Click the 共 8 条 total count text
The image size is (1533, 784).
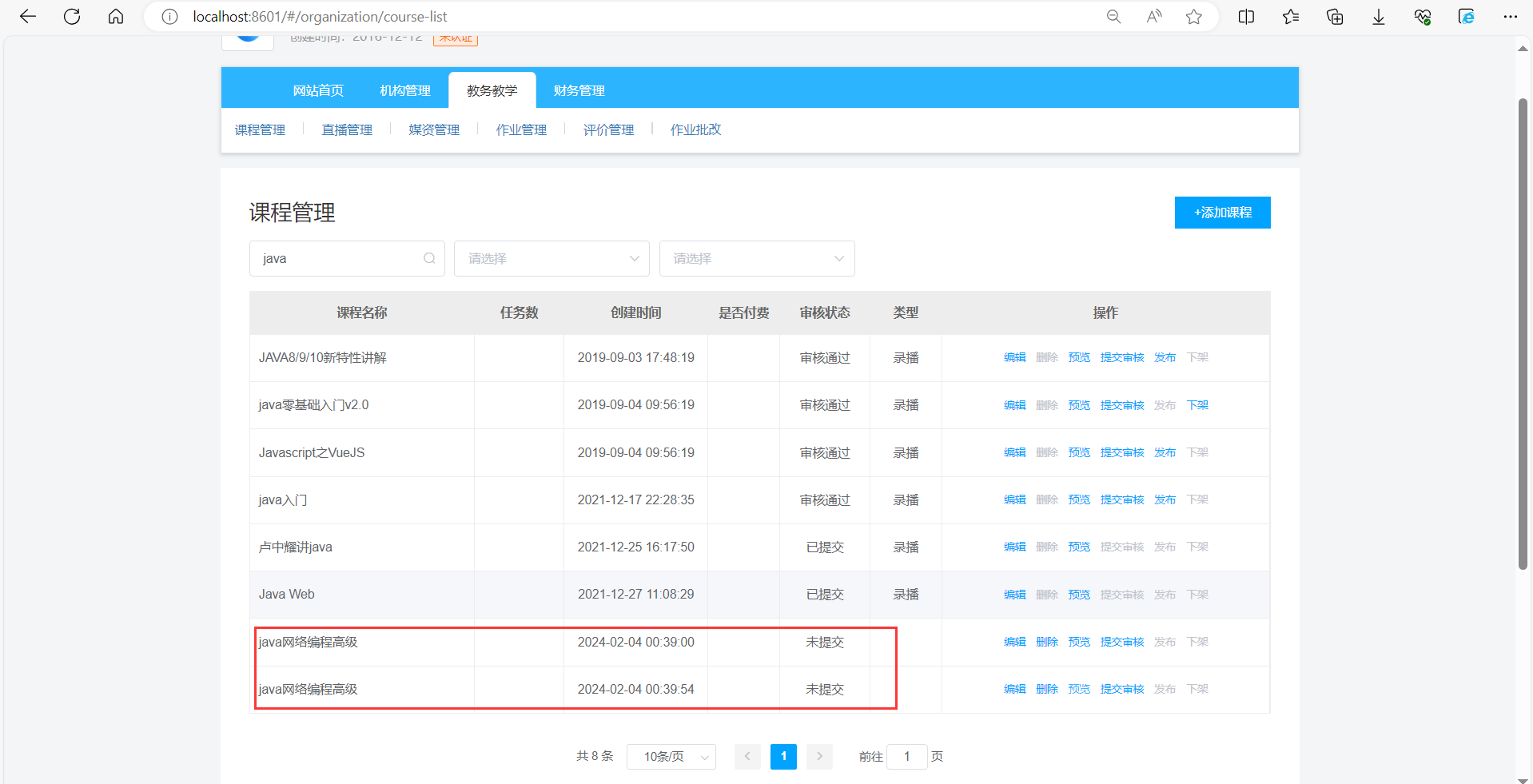tap(595, 756)
